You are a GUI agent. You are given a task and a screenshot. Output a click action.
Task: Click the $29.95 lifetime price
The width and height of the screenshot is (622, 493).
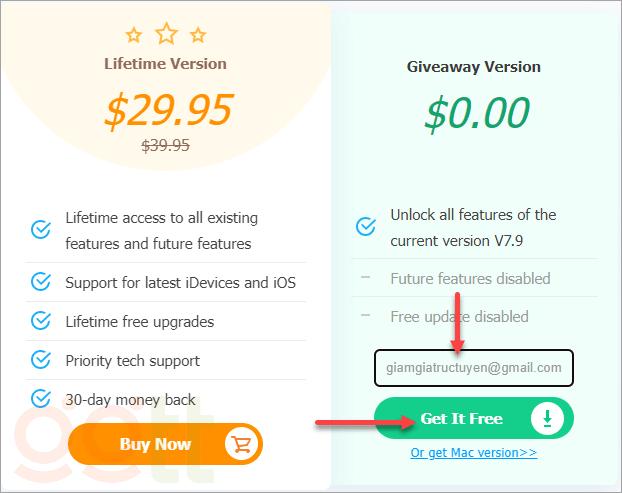[x=166, y=109]
